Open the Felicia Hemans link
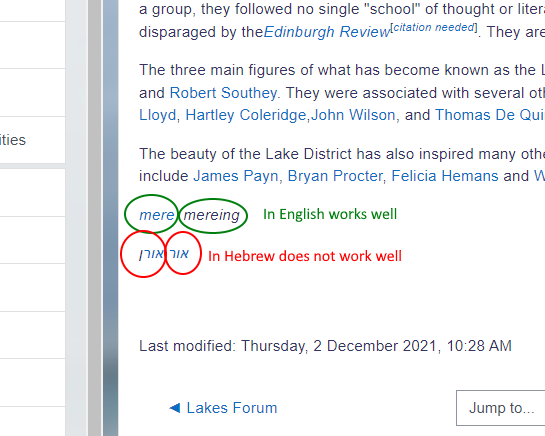Screen dimensions: 545x436 pyautogui.click(x=445, y=176)
